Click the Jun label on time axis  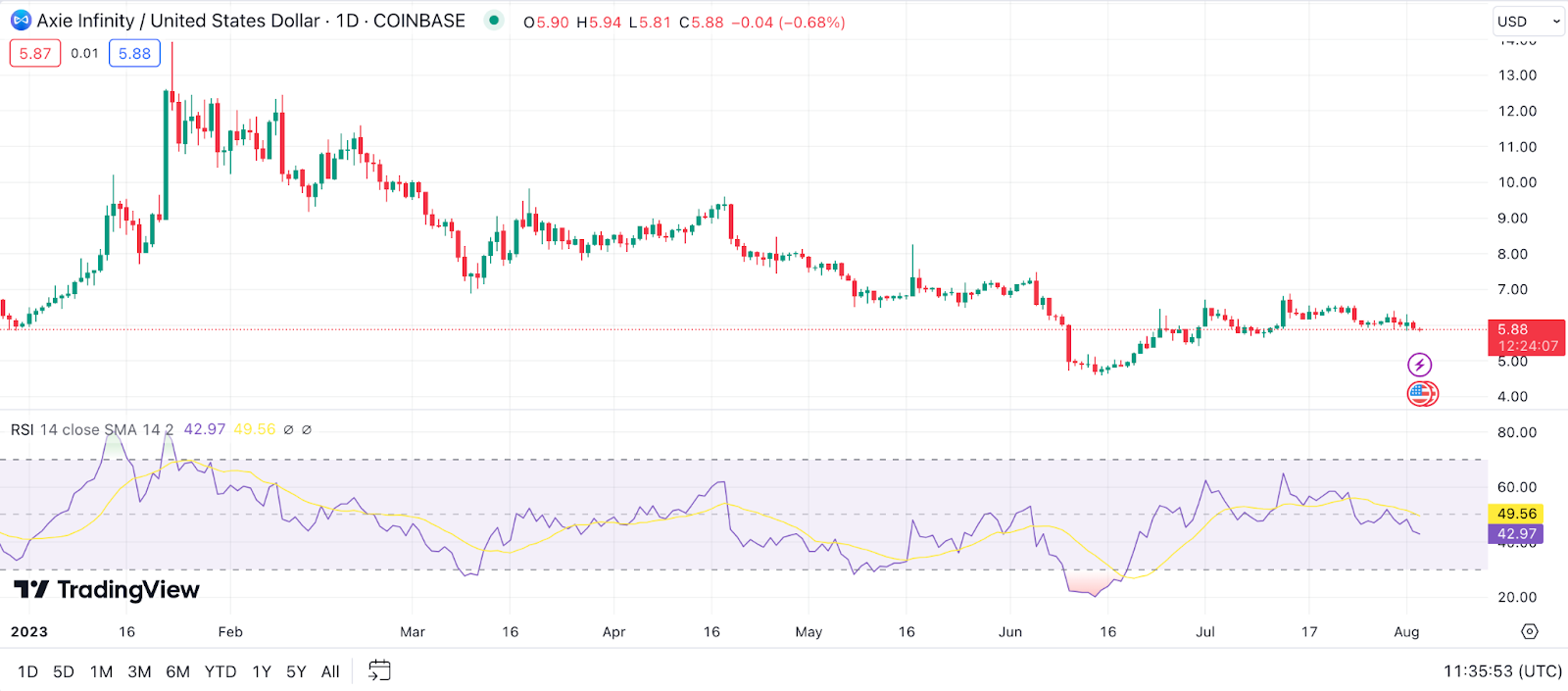[1010, 632]
